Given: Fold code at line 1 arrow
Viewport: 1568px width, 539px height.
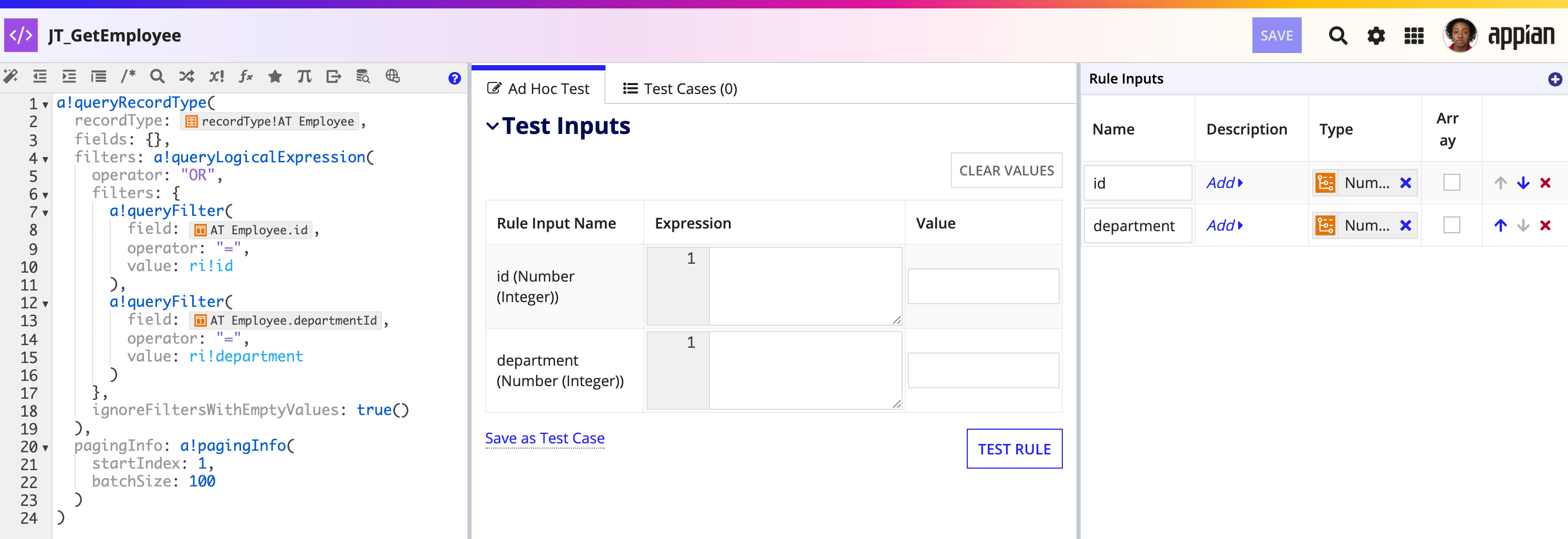Looking at the screenshot, I should pos(45,105).
